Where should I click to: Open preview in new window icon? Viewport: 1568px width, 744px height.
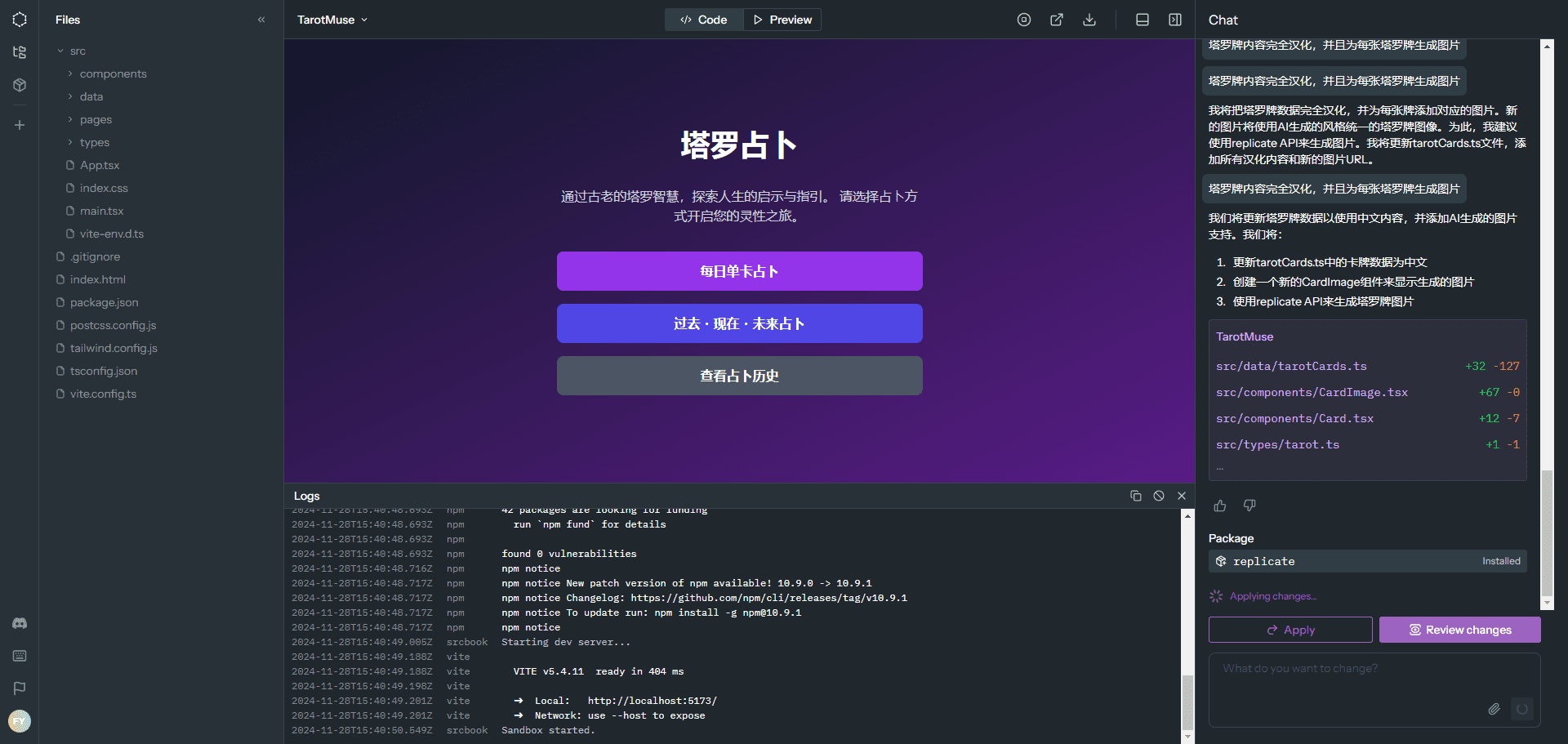[1057, 20]
